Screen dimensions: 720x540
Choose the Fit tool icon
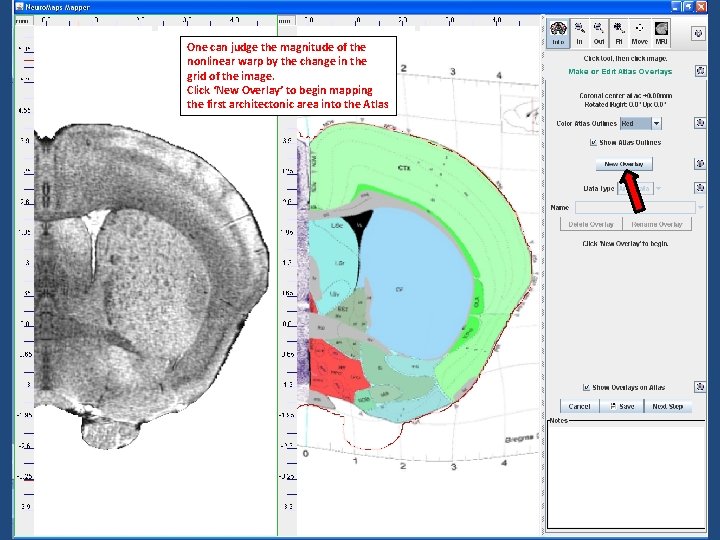[619, 34]
